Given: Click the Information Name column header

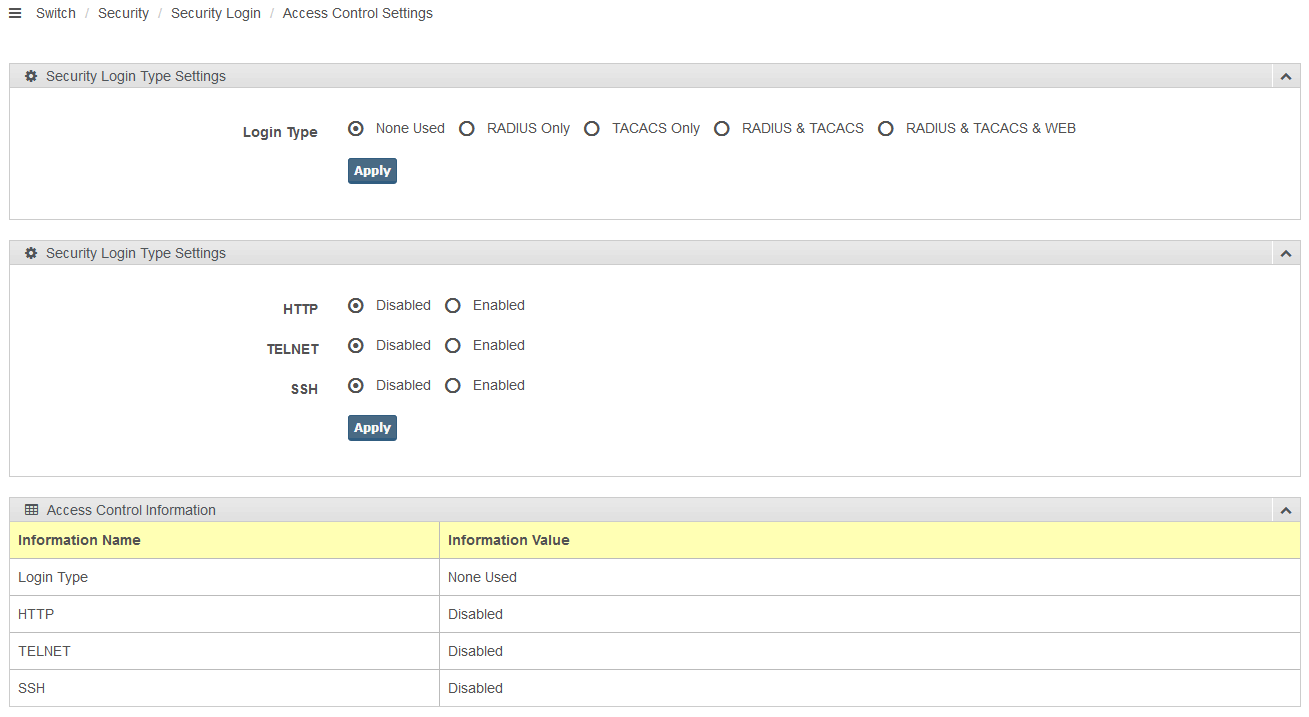Looking at the screenshot, I should 79,540.
